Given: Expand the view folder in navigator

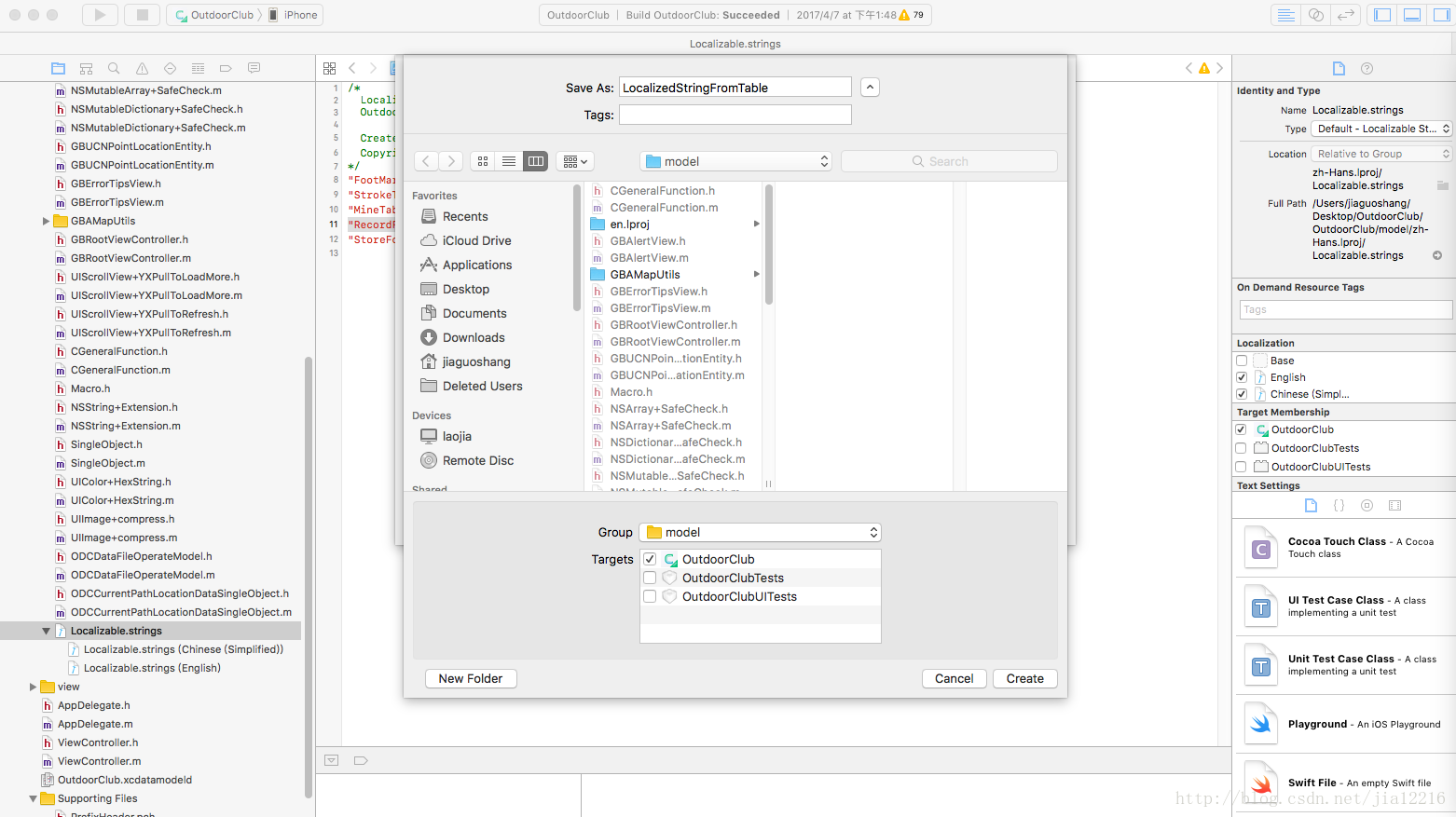Looking at the screenshot, I should [x=33, y=687].
